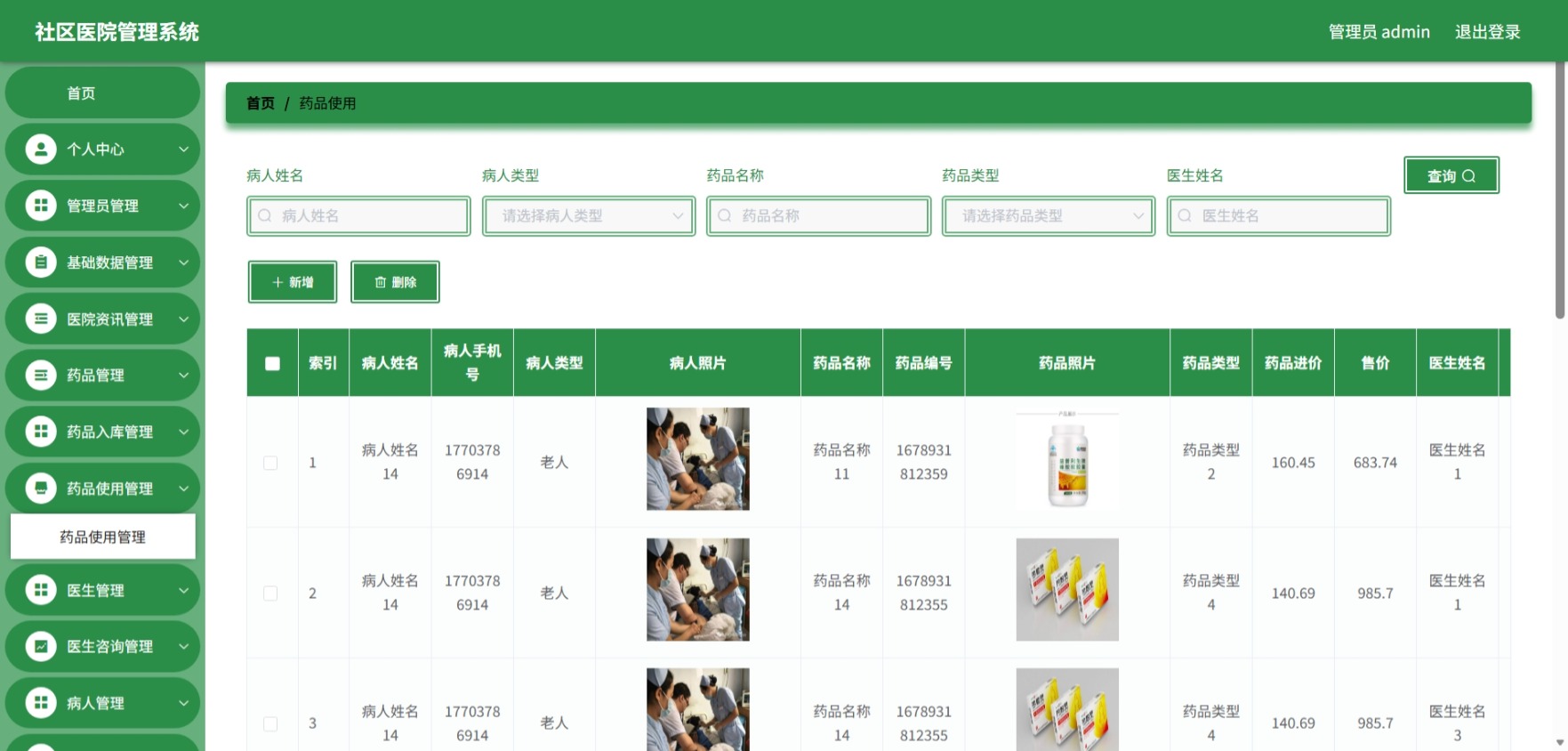Click the 个人中心 user icon

[x=40, y=149]
